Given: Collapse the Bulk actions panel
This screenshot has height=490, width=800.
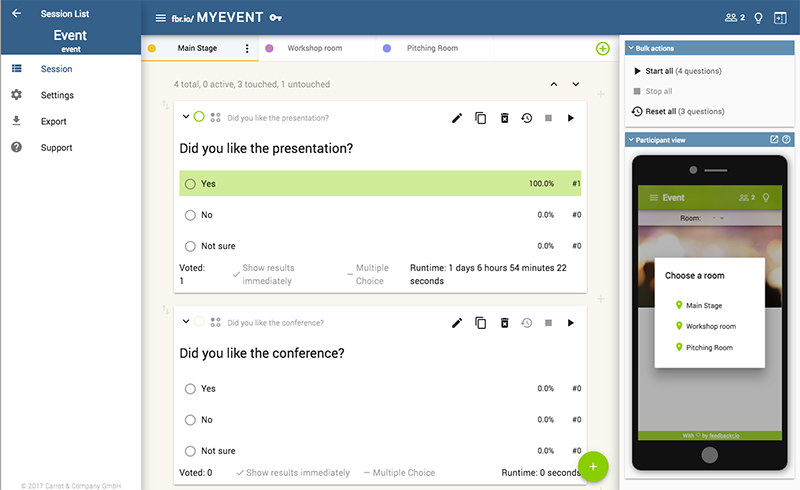Looking at the screenshot, I should click(x=630, y=48).
